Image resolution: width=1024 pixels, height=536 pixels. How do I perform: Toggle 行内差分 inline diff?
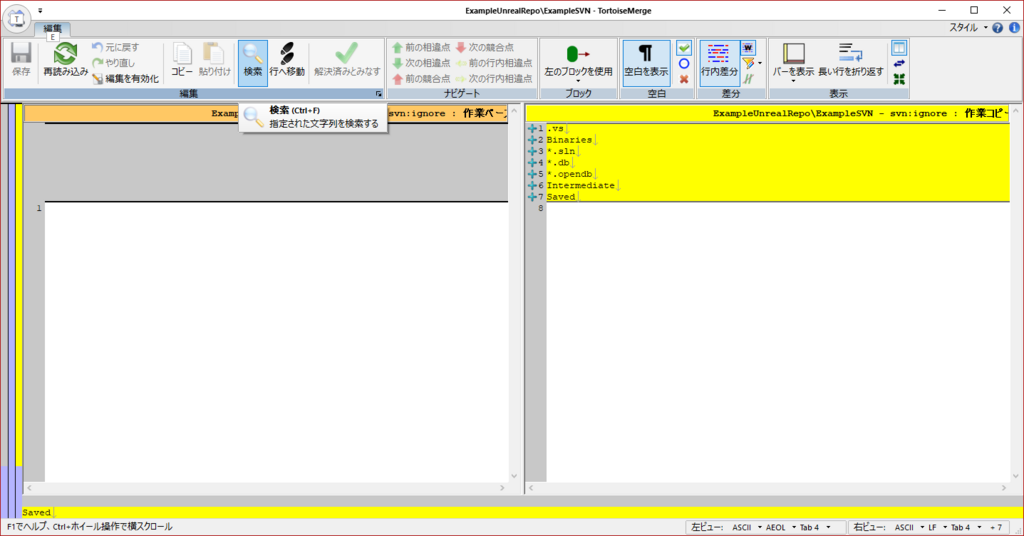click(x=719, y=63)
